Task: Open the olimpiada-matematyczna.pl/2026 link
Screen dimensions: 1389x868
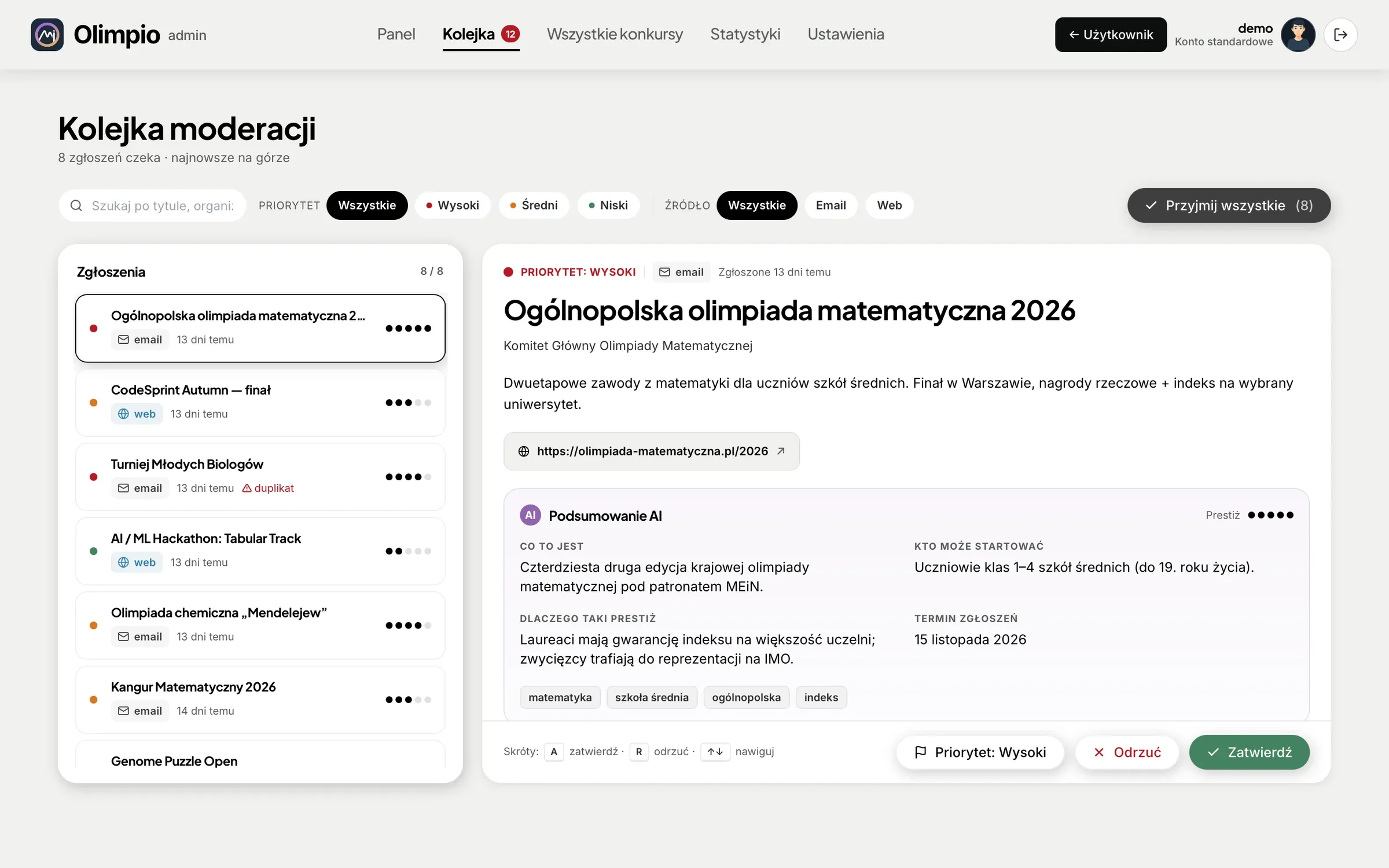Action: [652, 451]
